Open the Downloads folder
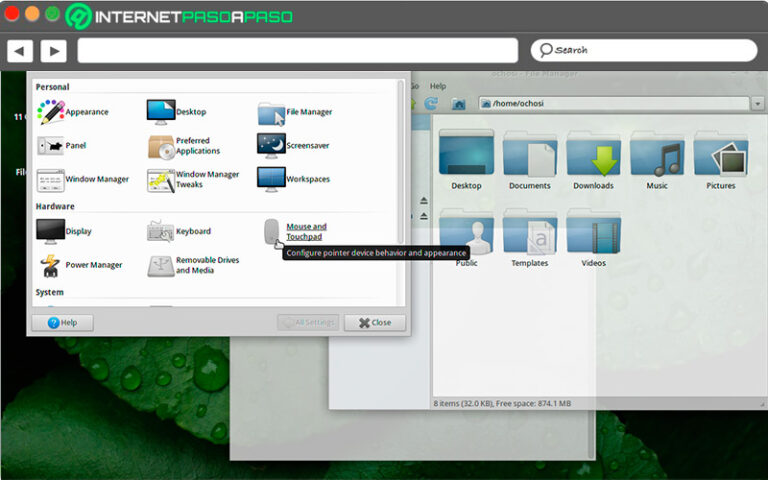Screen dimensions: 768x480 pos(593,160)
